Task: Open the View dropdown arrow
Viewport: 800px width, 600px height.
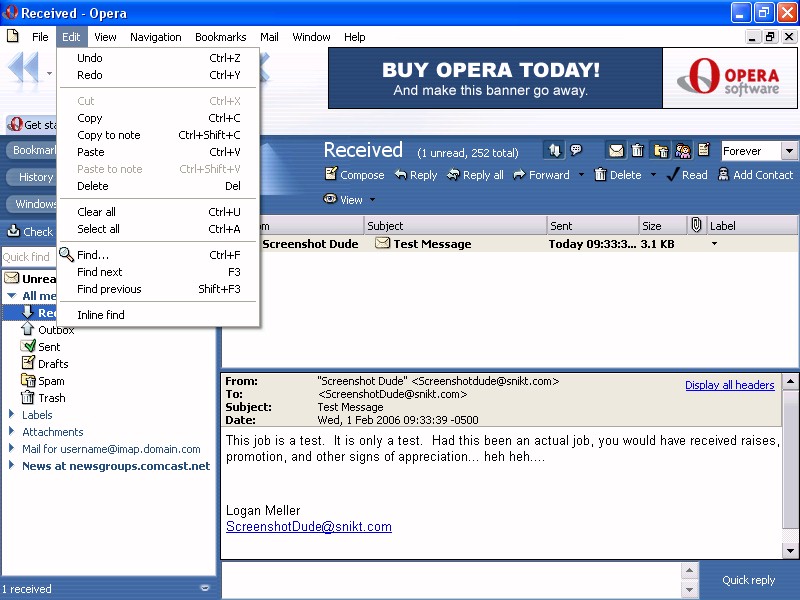Action: point(372,199)
